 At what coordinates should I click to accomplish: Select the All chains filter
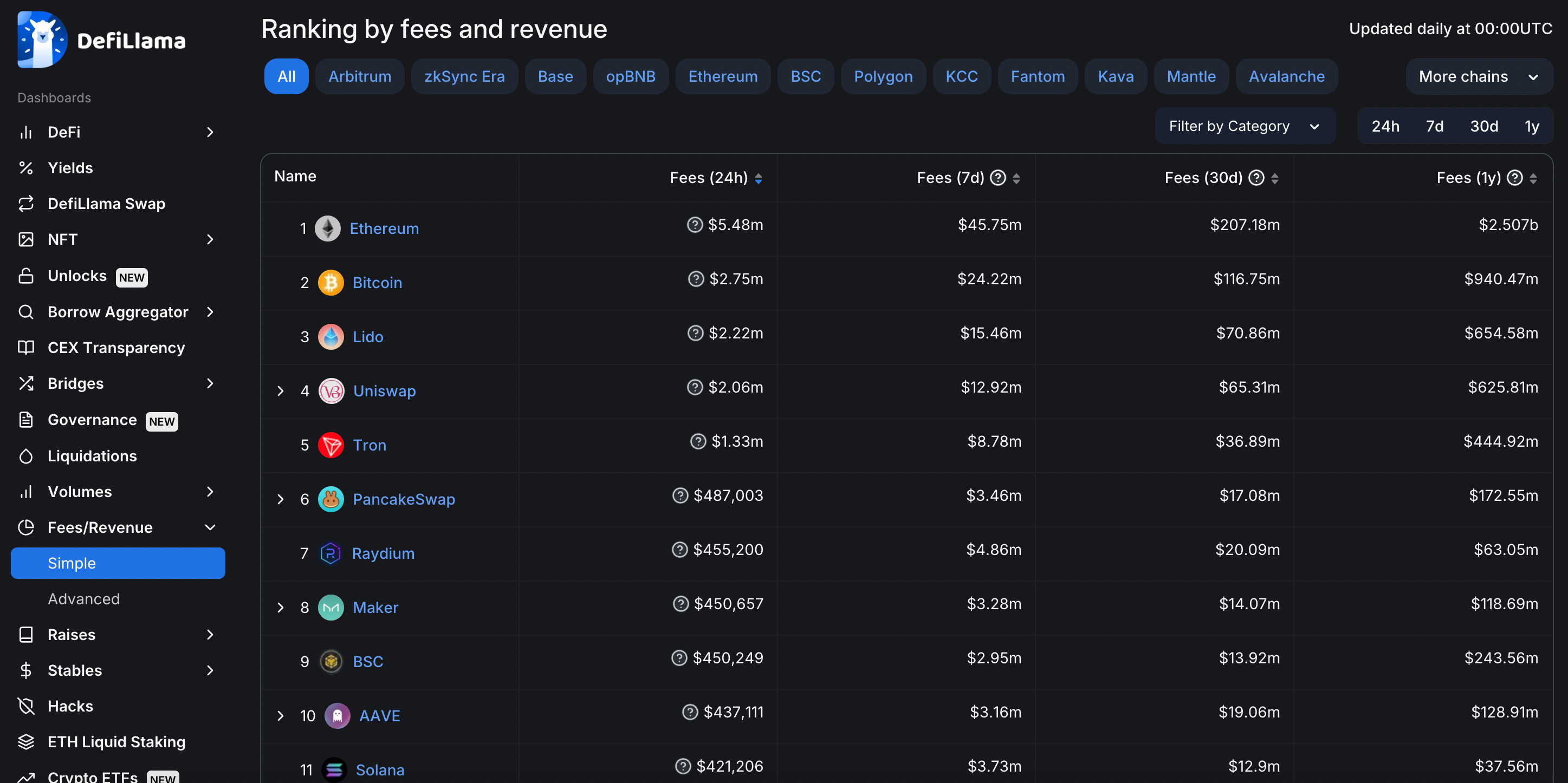click(x=286, y=77)
